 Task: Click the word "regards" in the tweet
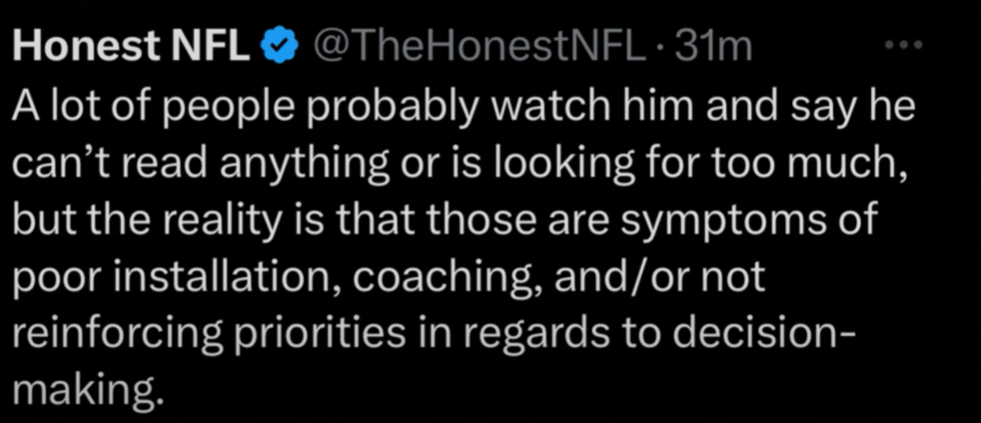[563, 329]
